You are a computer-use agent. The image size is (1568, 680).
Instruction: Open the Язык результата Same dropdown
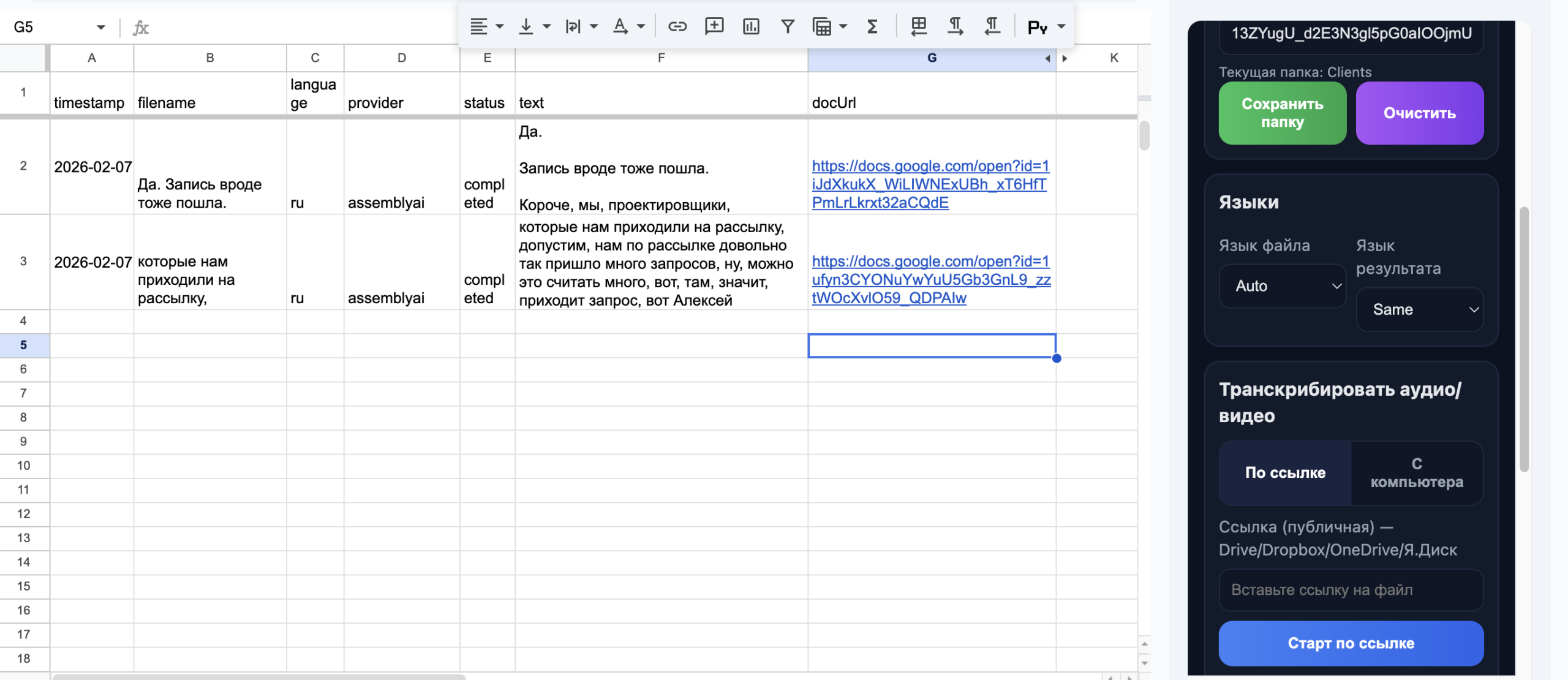click(1420, 309)
